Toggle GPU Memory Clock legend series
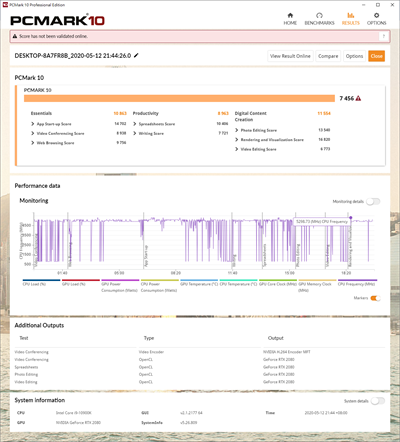 coord(317,286)
